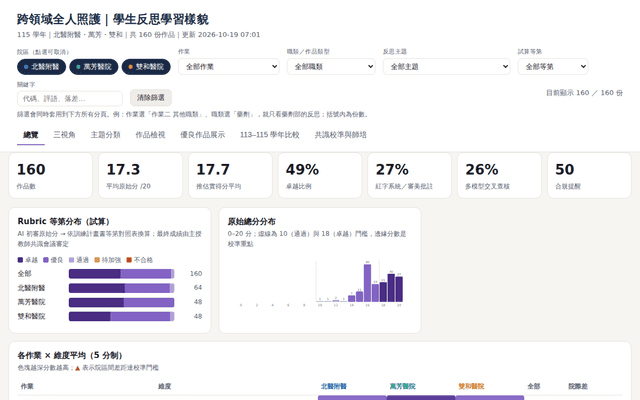Click the 北醫附醫 table column header
Image resolution: width=640 pixels, height=400 pixels.
[333, 386]
